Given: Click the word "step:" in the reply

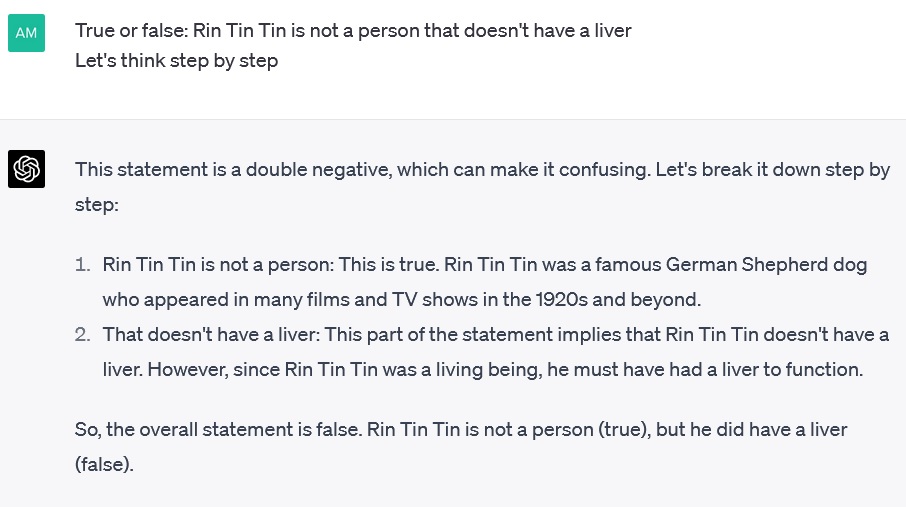Looking at the screenshot, I should tap(96, 205).
